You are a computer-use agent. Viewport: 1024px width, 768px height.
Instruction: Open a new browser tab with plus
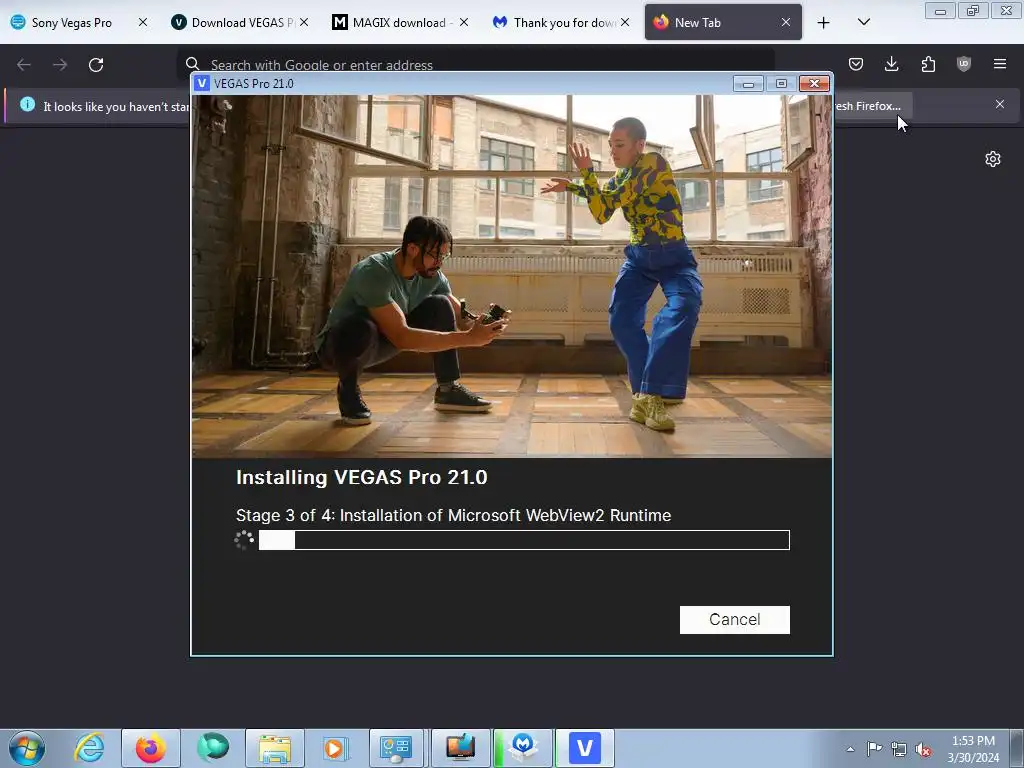click(824, 23)
